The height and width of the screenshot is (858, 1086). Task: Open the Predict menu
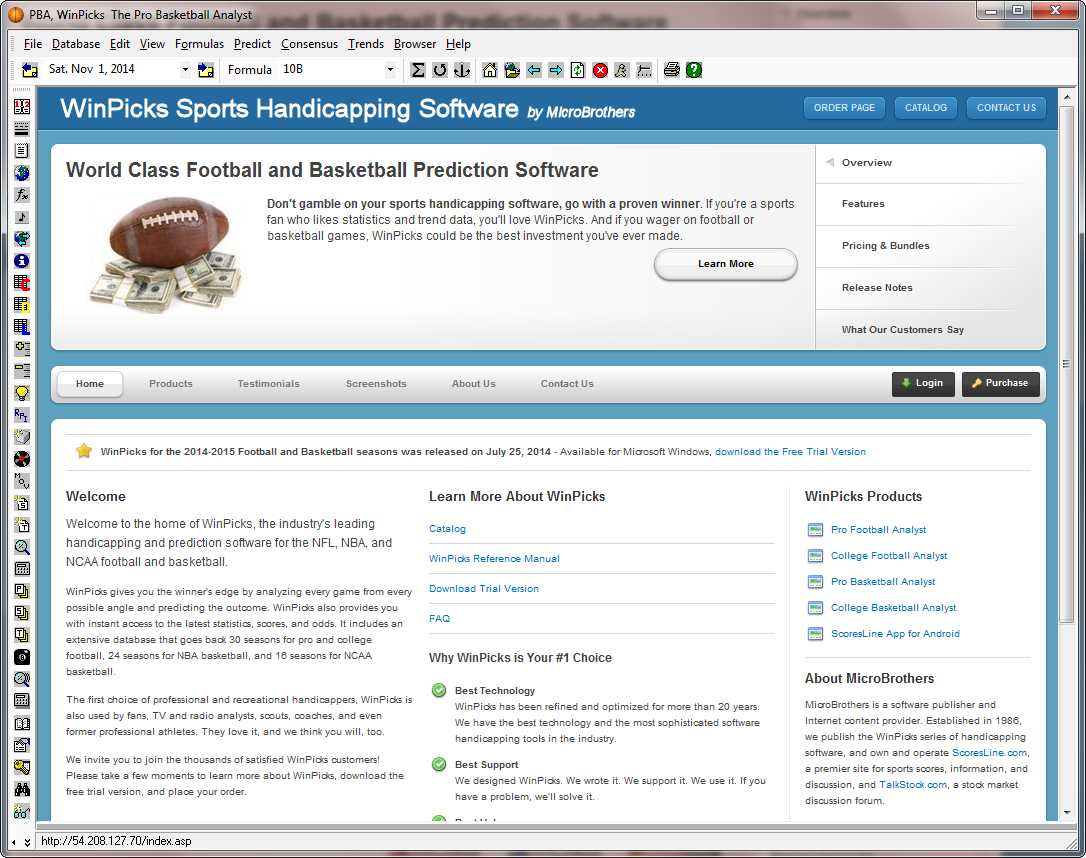[252, 44]
